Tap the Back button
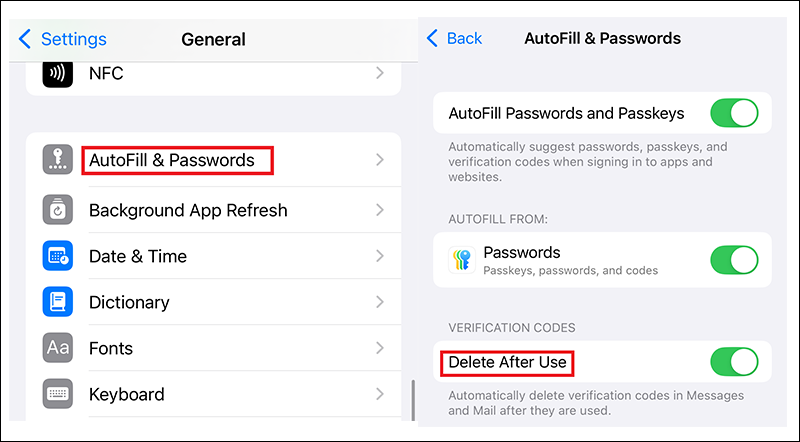The image size is (800, 442). (x=454, y=38)
